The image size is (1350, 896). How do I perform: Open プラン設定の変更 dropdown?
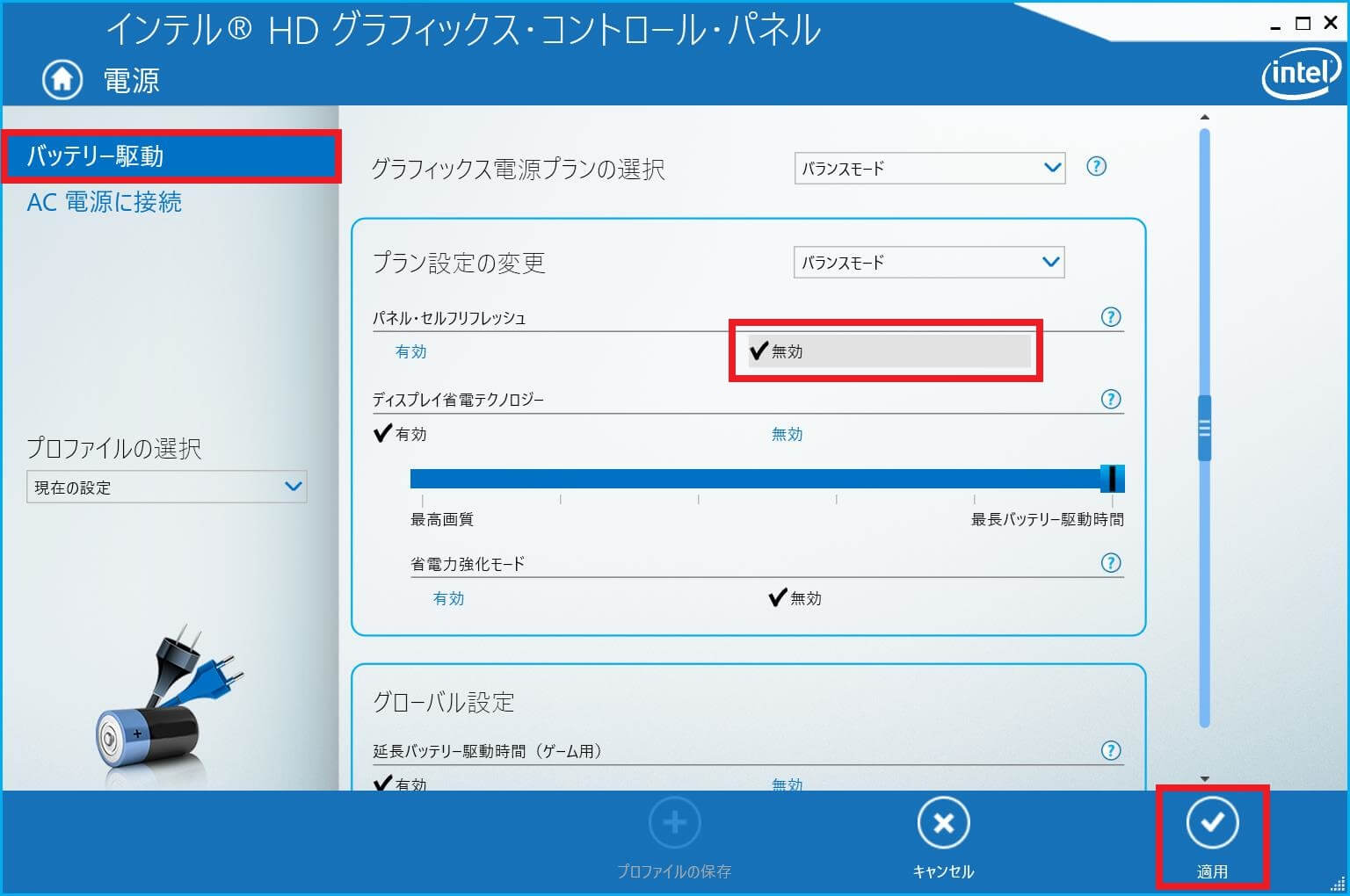coord(929,262)
